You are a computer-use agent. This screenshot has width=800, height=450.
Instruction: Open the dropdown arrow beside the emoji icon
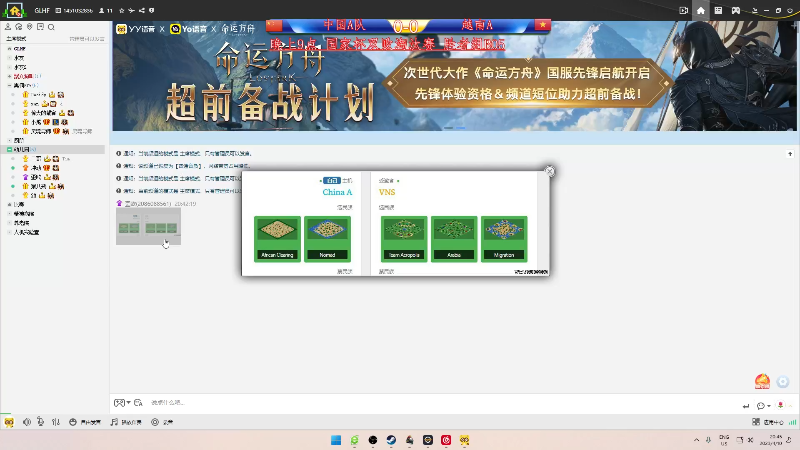pyautogui.click(x=128, y=403)
